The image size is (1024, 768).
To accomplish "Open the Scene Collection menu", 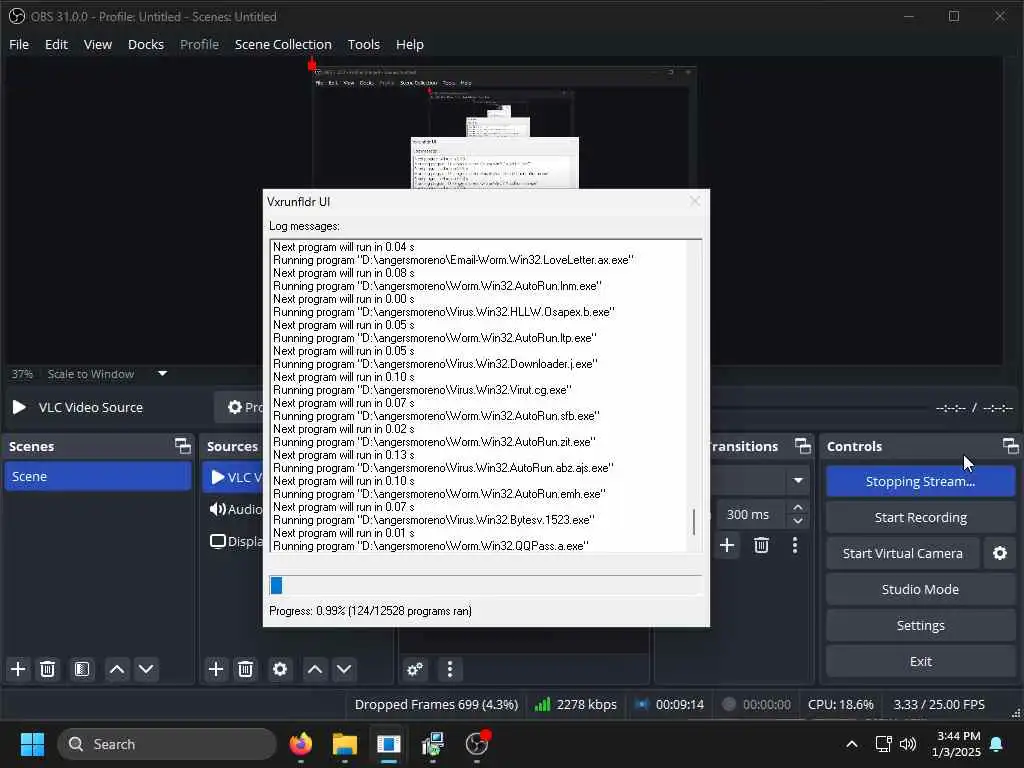I will [x=283, y=44].
